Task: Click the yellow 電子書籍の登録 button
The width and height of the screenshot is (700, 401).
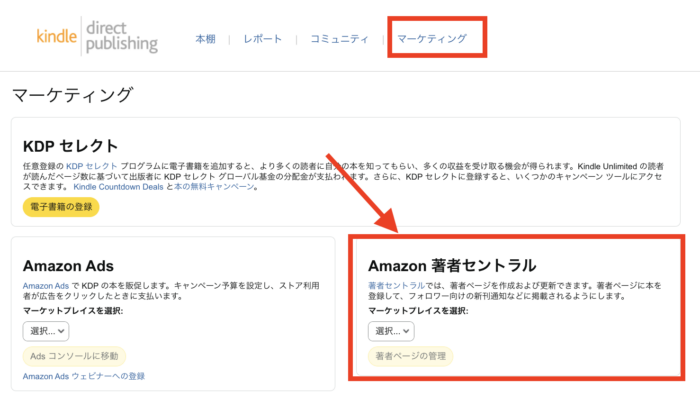Action: (61, 207)
